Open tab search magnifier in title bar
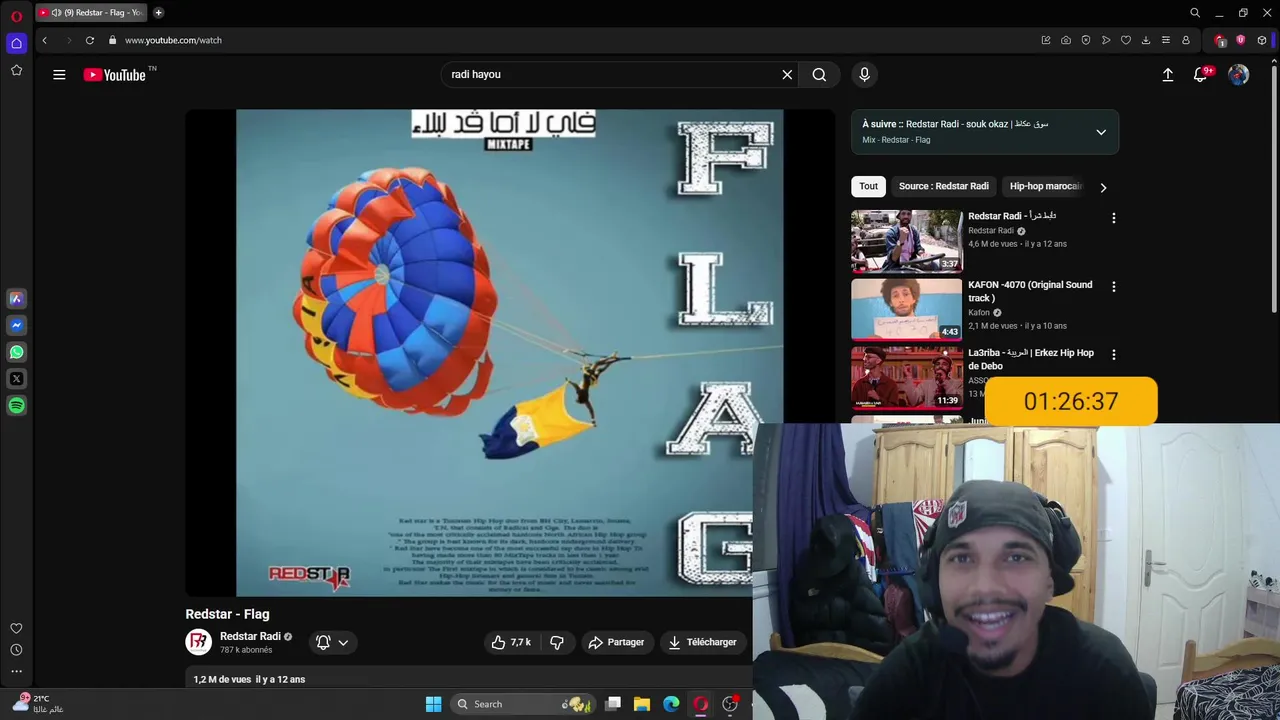This screenshot has height=720, width=1280. (x=1195, y=13)
